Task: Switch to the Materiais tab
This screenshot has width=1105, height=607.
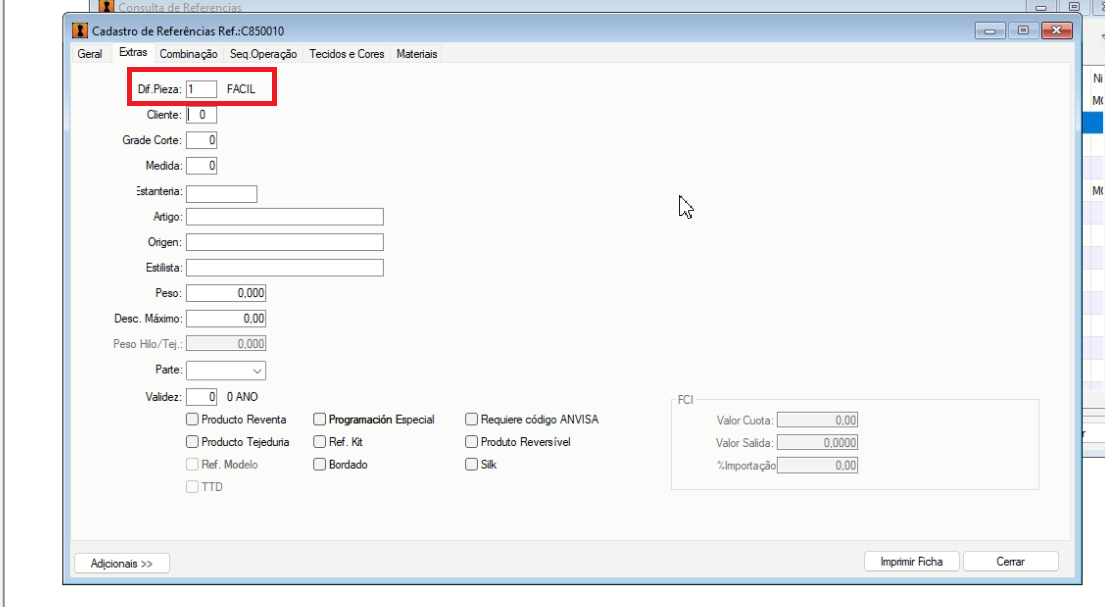Action: pos(416,54)
